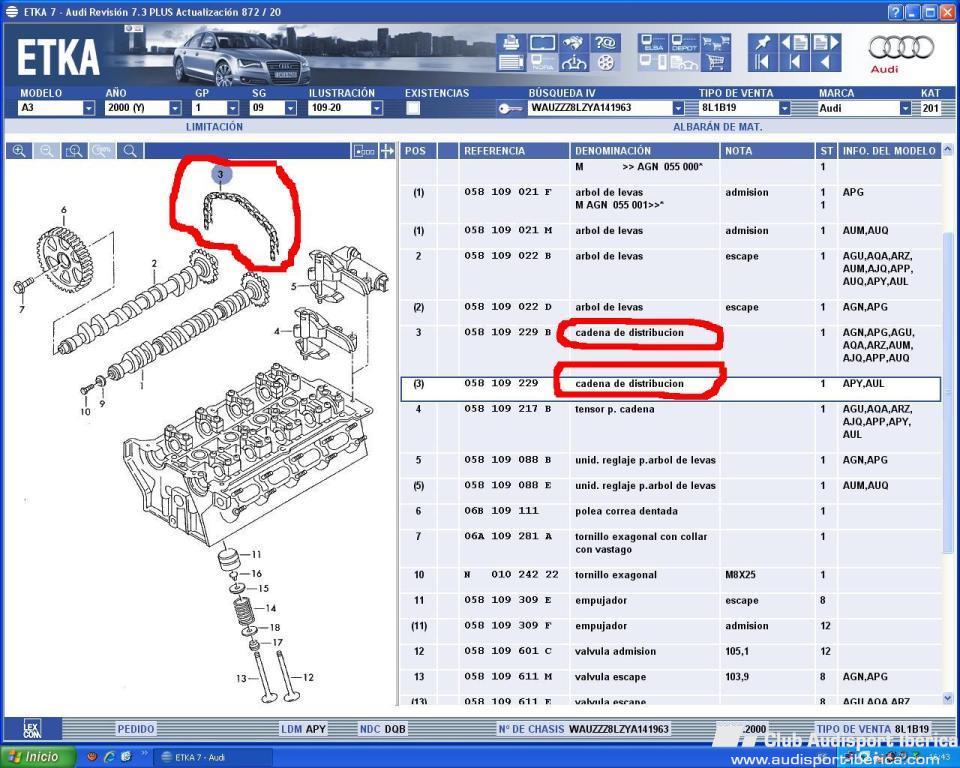Go to previous page with document-left arrow
Screen dimensions: 960x768
794,42
